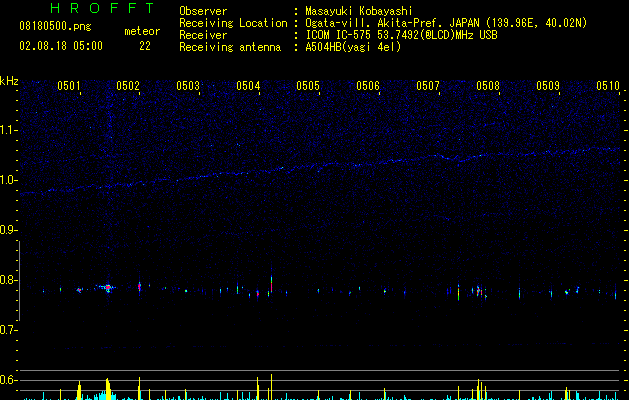Viewport: 629px width, 400px height.
Task: Click the 0507 time marker
Action: (x=428, y=85)
